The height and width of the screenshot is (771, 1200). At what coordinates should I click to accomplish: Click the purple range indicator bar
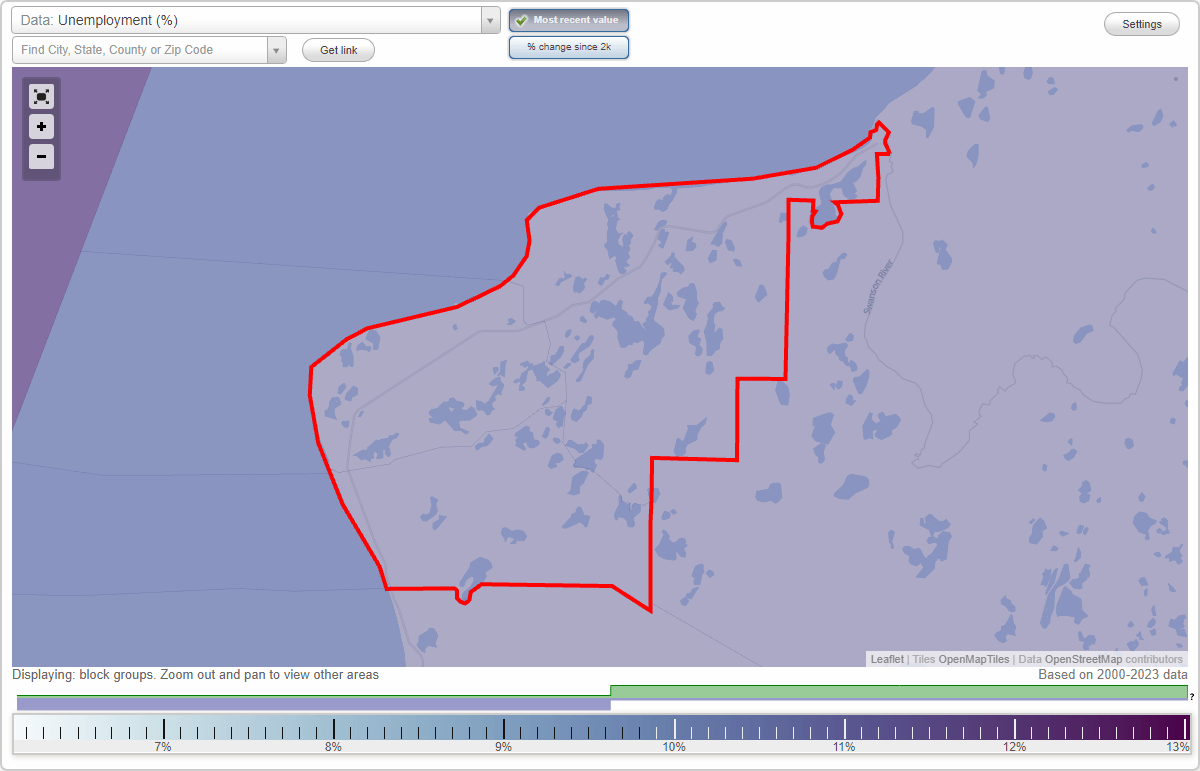point(315,703)
